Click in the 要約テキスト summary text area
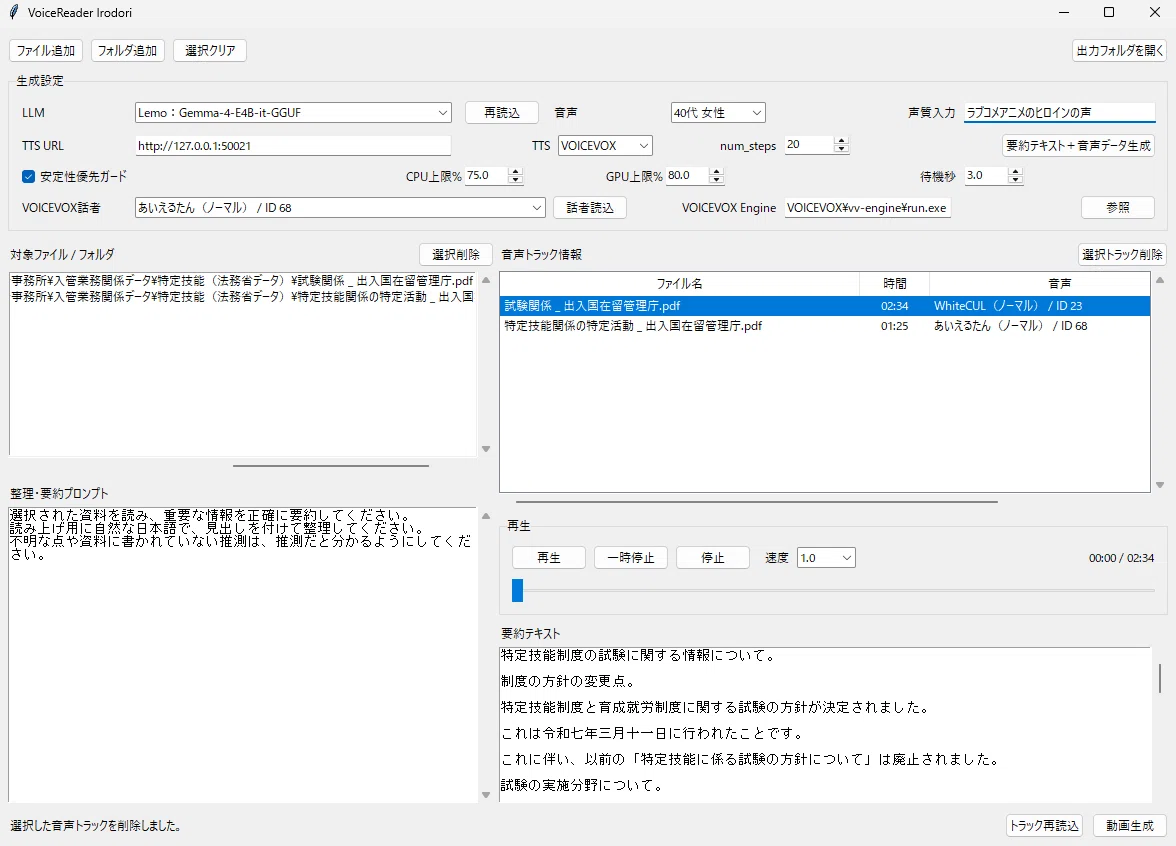The width and height of the screenshot is (1176, 846). click(825, 724)
